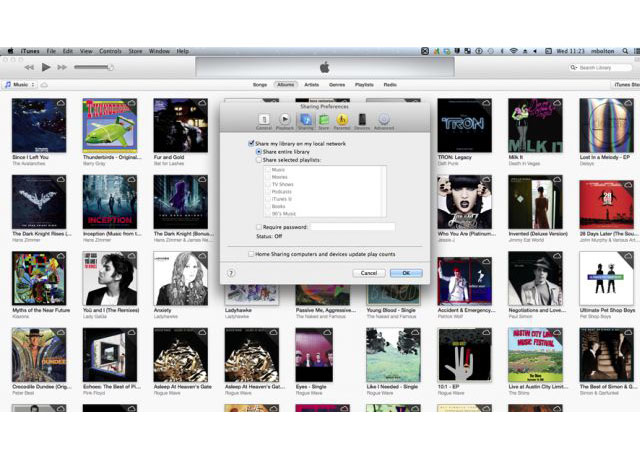Open the Playback preferences pane
This screenshot has width=640, height=460.
[284, 122]
